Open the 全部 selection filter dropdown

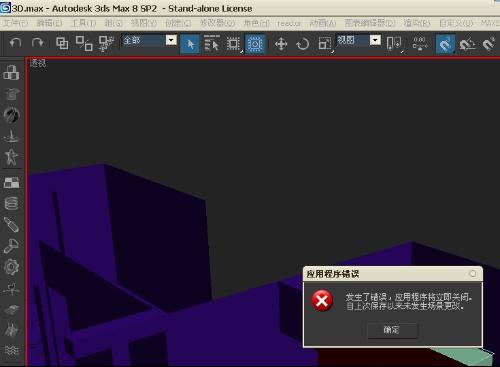click(x=171, y=40)
